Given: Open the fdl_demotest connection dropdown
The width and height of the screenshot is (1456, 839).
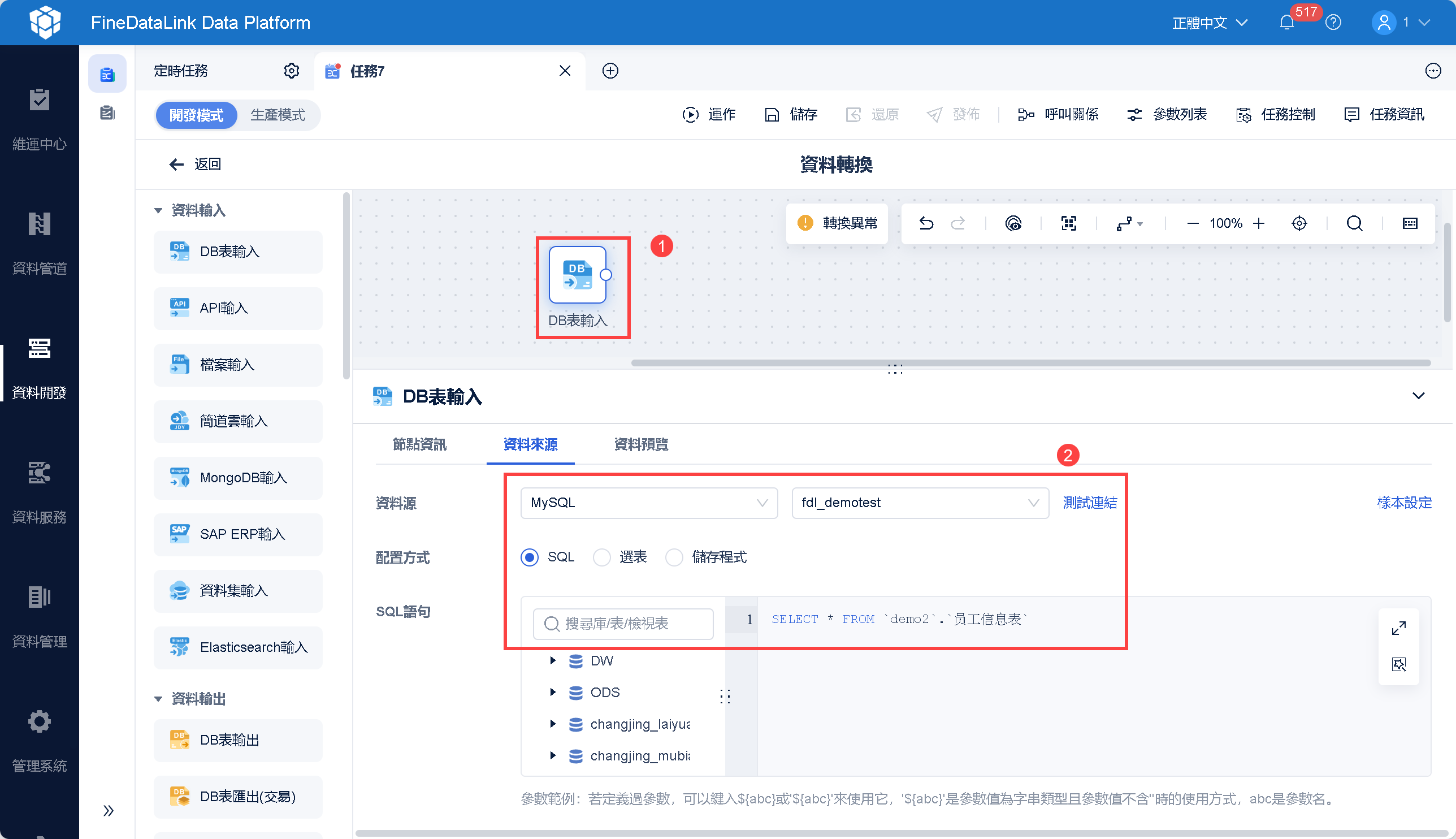Looking at the screenshot, I should (919, 503).
